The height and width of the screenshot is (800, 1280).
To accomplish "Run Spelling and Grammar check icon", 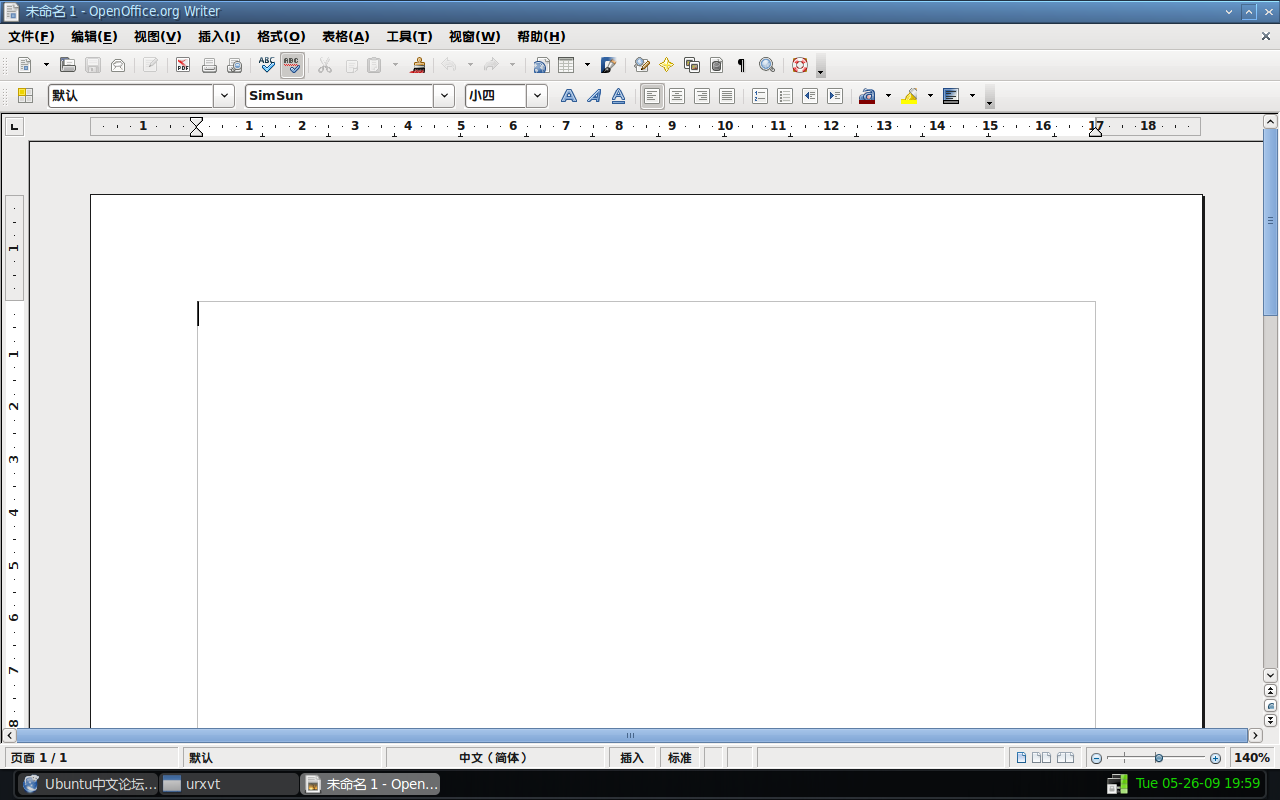I will click(267, 65).
